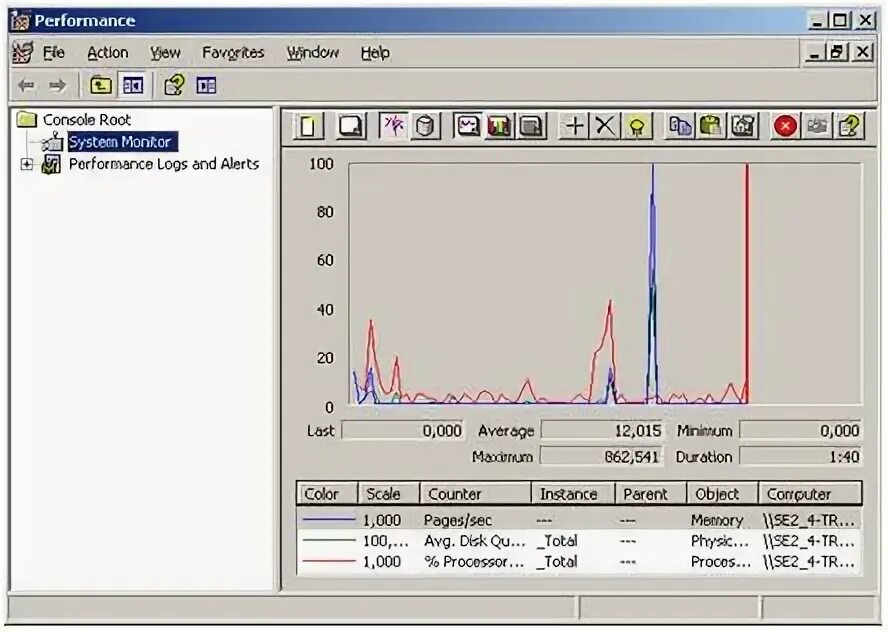Click the red timer bar in the graph

click(x=747, y=283)
